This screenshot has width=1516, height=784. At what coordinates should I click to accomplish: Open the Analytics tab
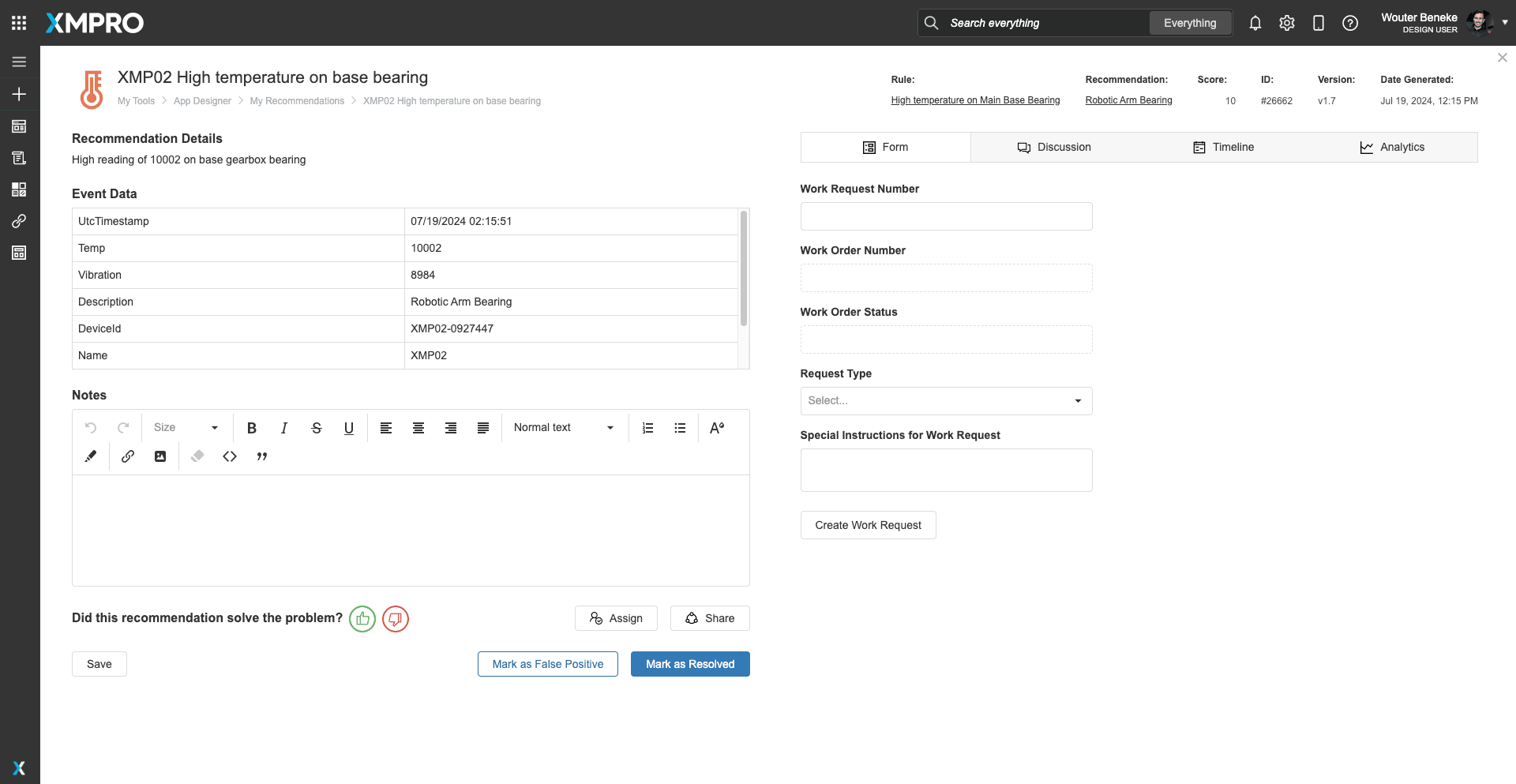click(x=1392, y=148)
